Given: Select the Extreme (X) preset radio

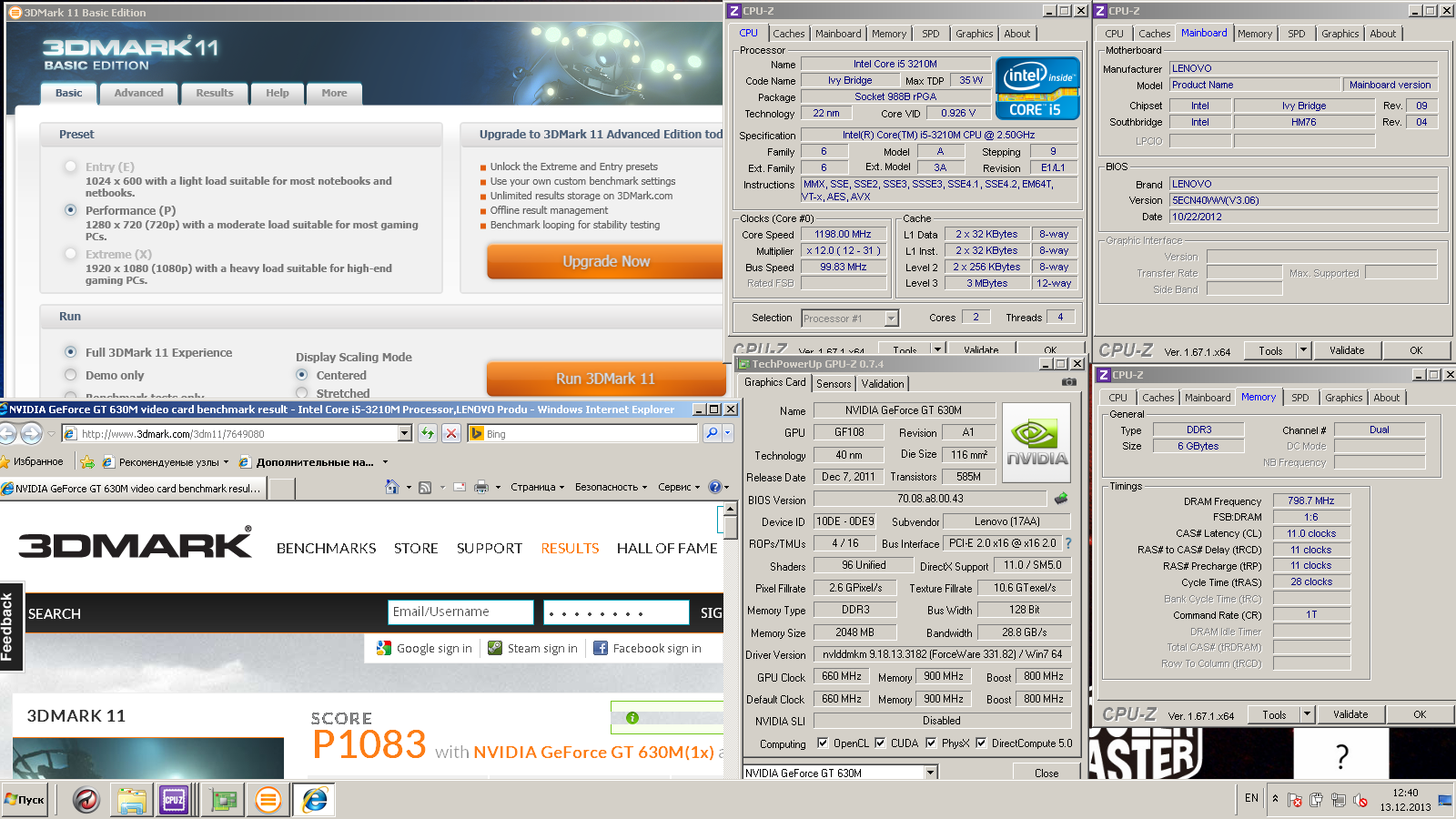Looking at the screenshot, I should coord(70,254).
